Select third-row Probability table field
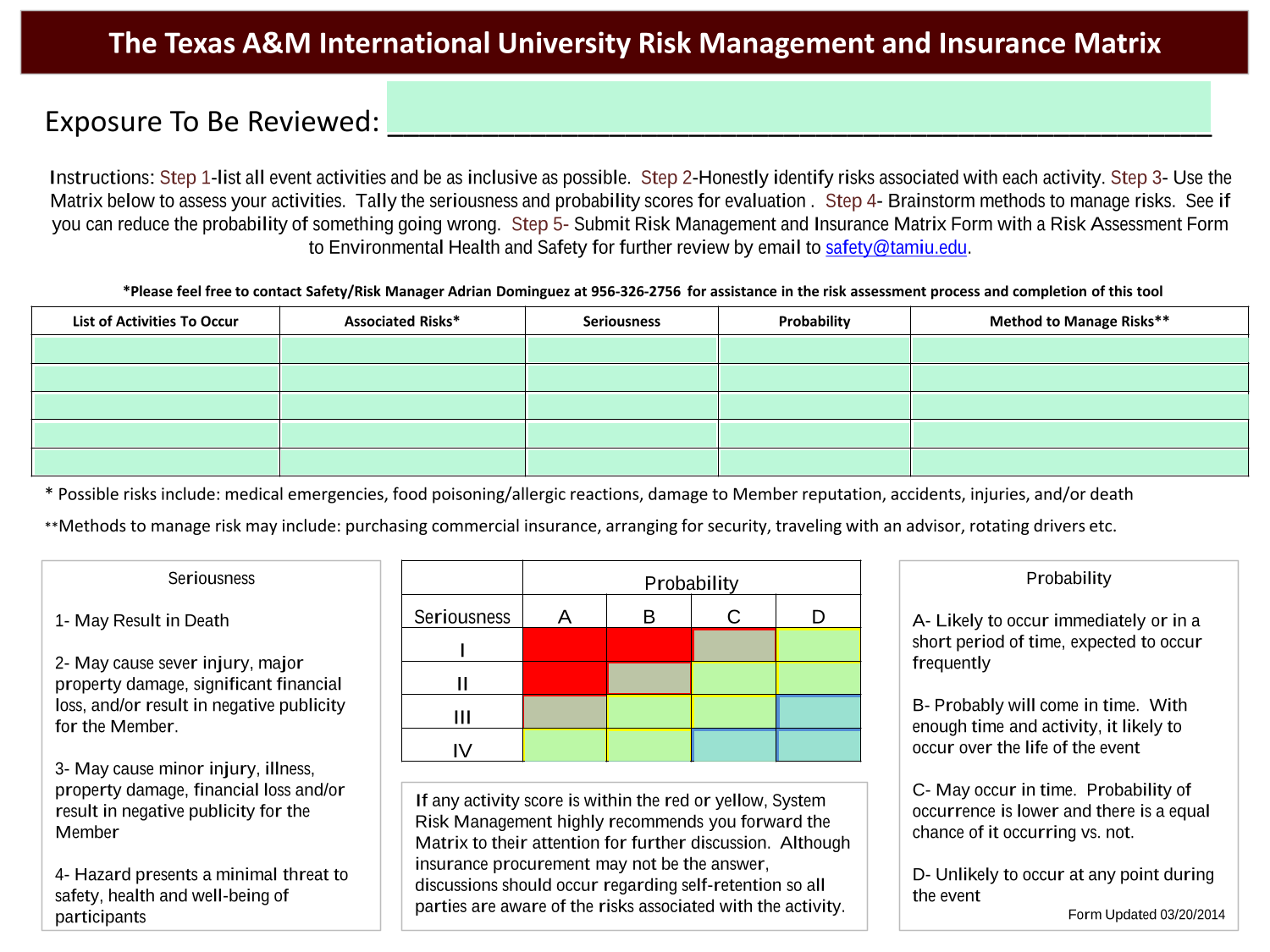This screenshot has width=1270, height=952. click(x=814, y=405)
